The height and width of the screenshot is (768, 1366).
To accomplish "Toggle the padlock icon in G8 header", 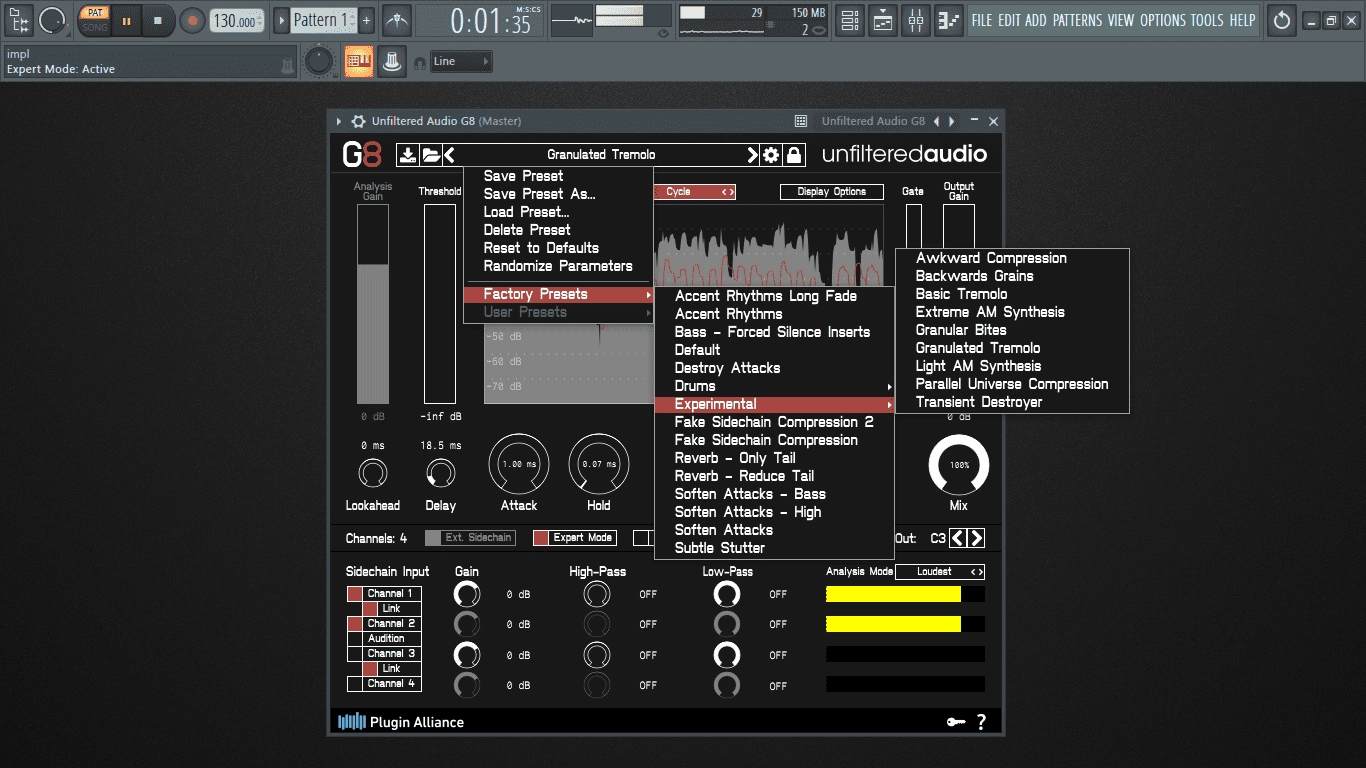I will [794, 155].
